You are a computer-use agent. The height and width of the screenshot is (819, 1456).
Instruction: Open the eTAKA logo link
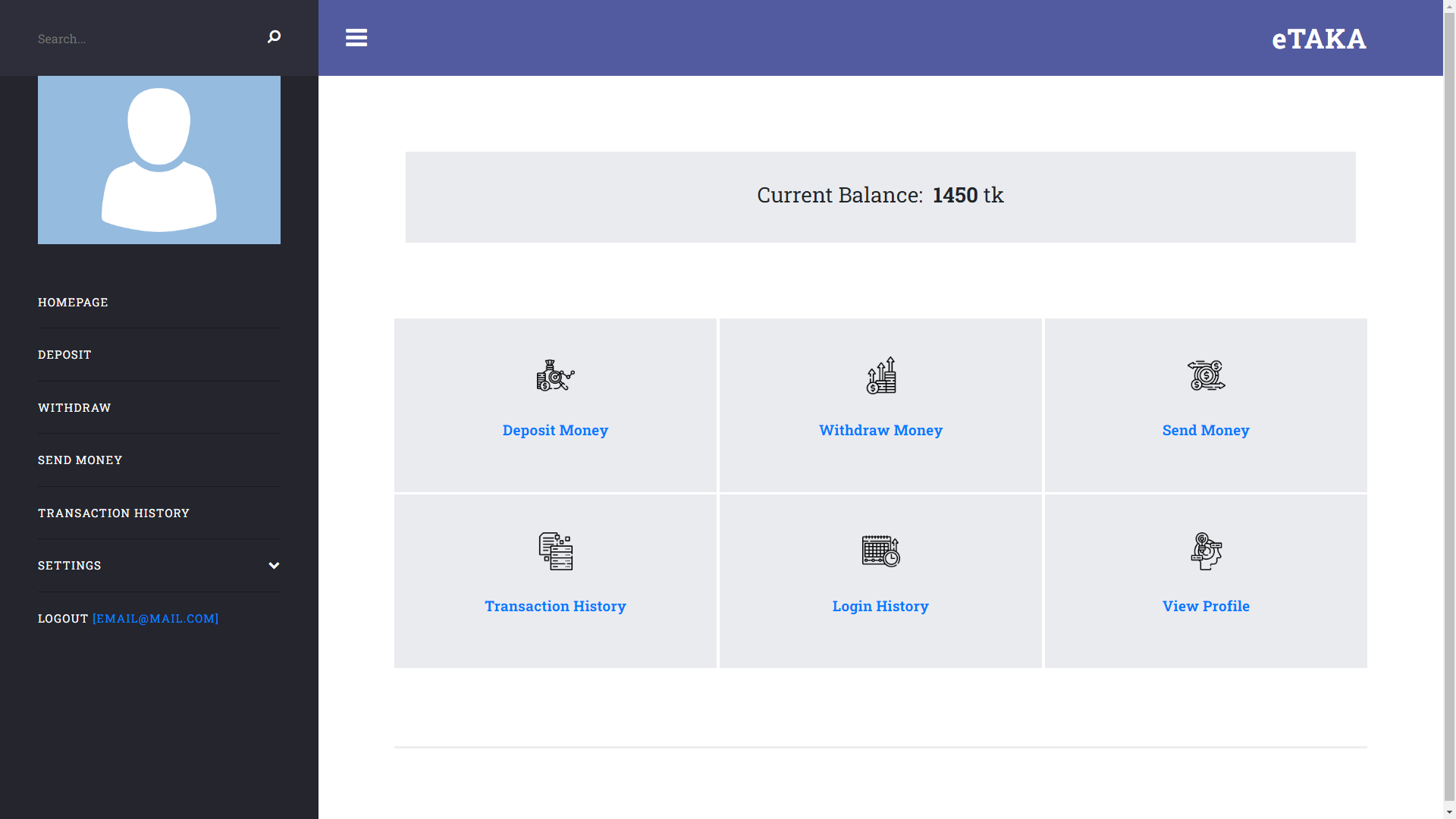(1319, 39)
